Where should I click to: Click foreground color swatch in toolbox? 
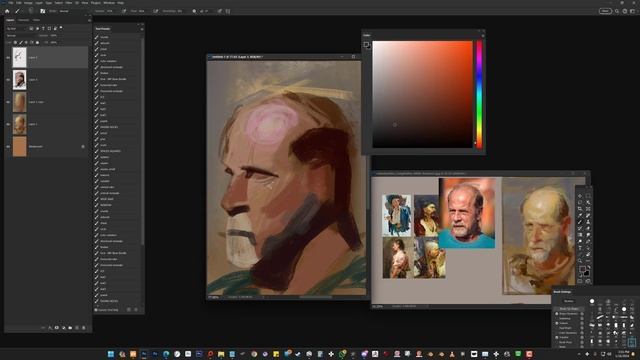(582, 269)
